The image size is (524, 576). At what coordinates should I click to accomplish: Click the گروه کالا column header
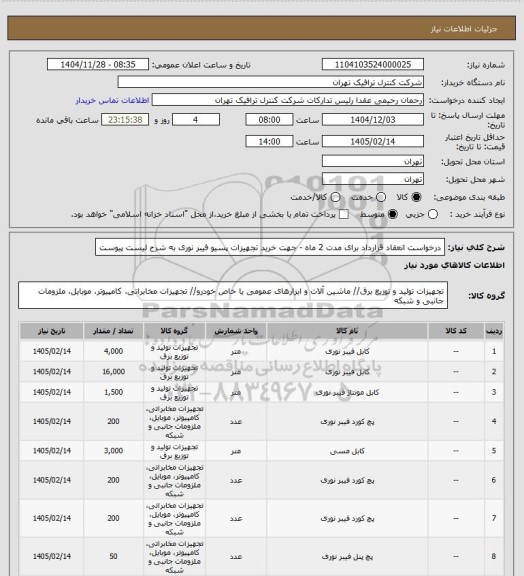coord(174,331)
